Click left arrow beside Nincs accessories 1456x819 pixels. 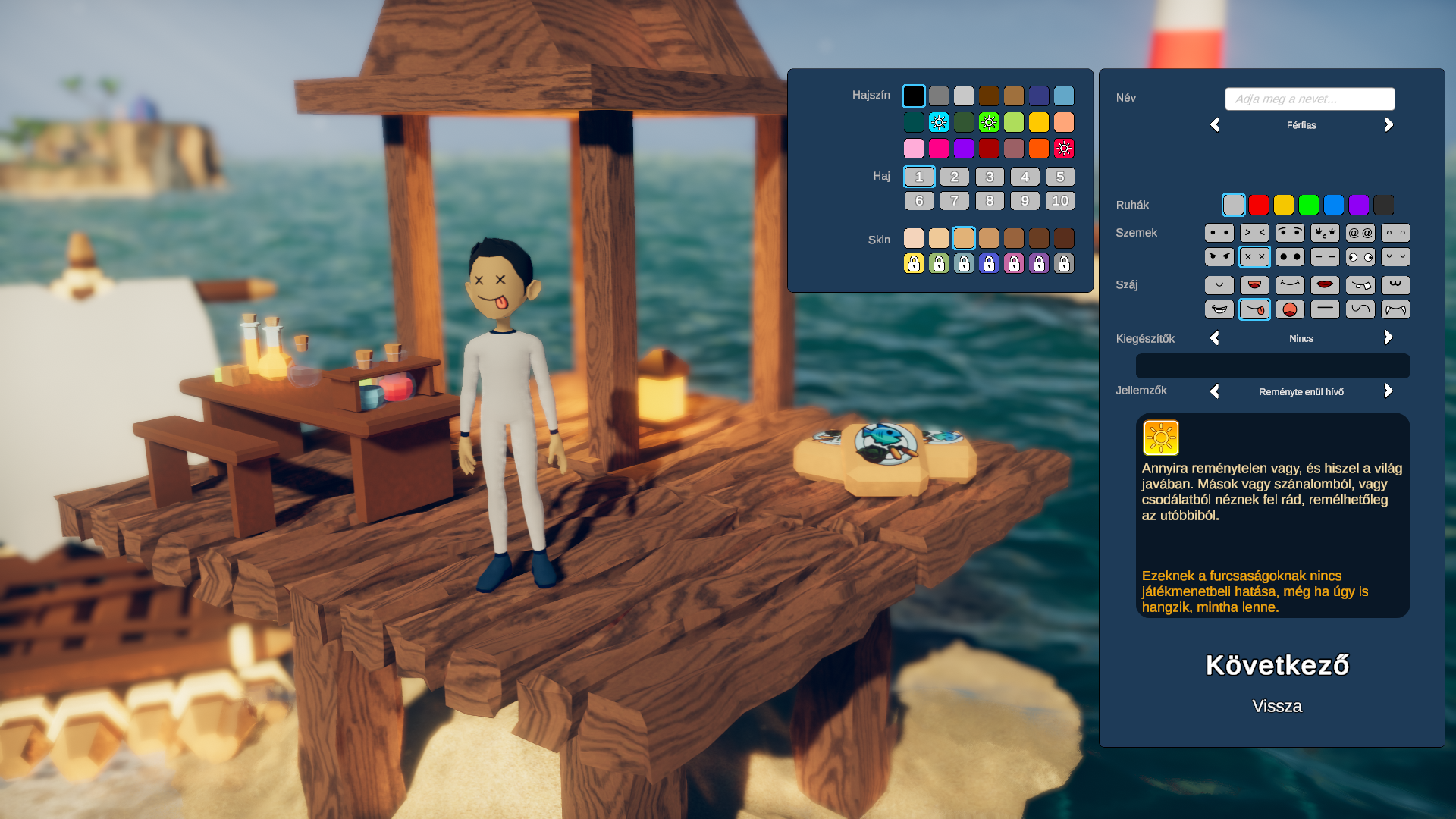pyautogui.click(x=1215, y=338)
